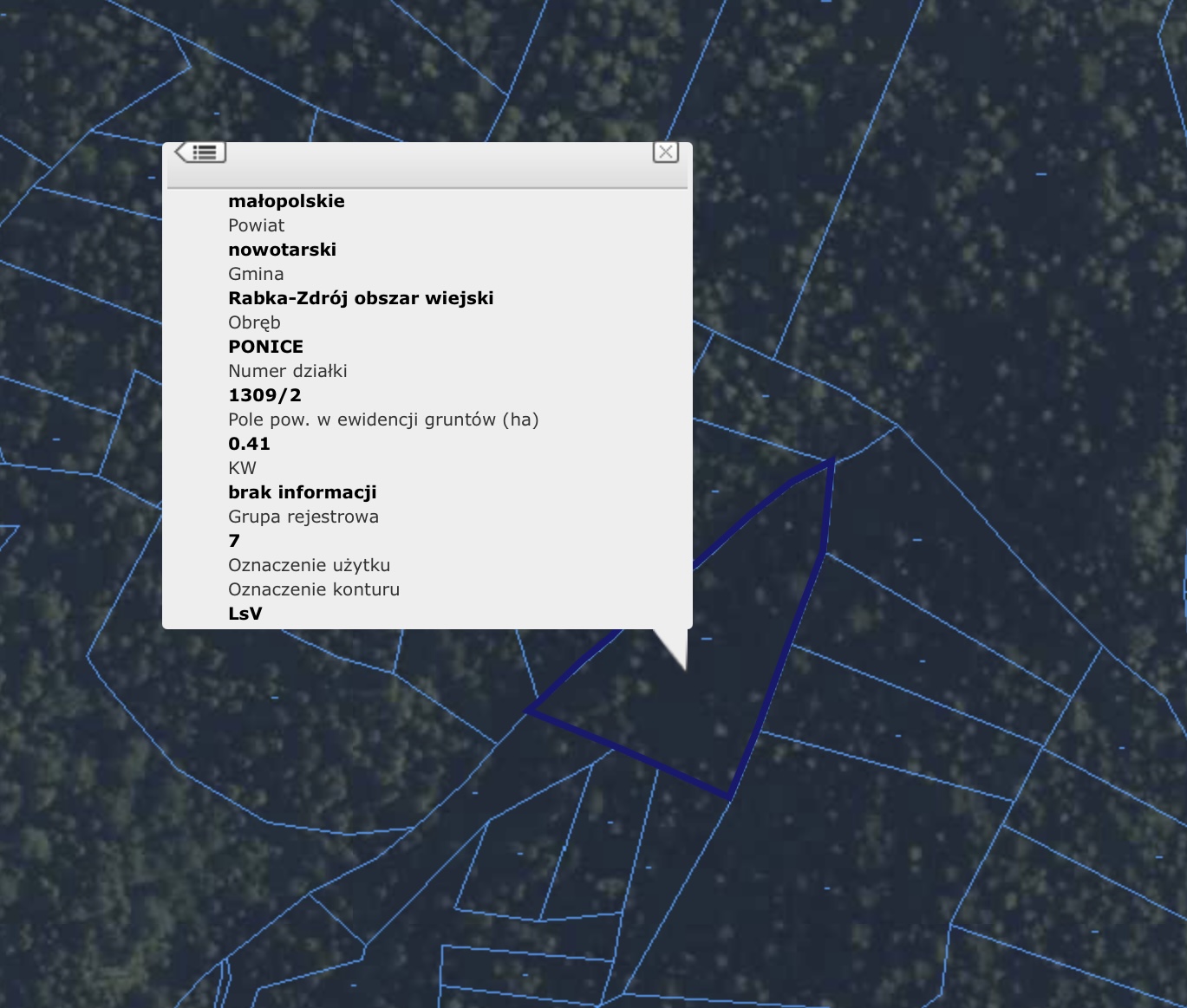Click the Obręb label in the popup

(x=254, y=322)
